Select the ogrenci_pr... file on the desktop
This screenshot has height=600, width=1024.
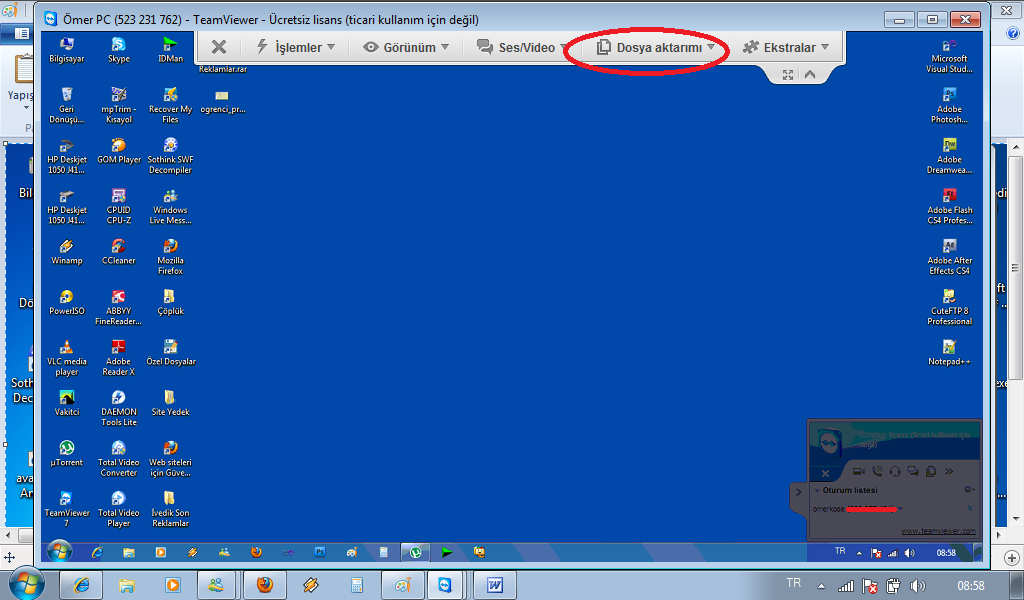[223, 101]
